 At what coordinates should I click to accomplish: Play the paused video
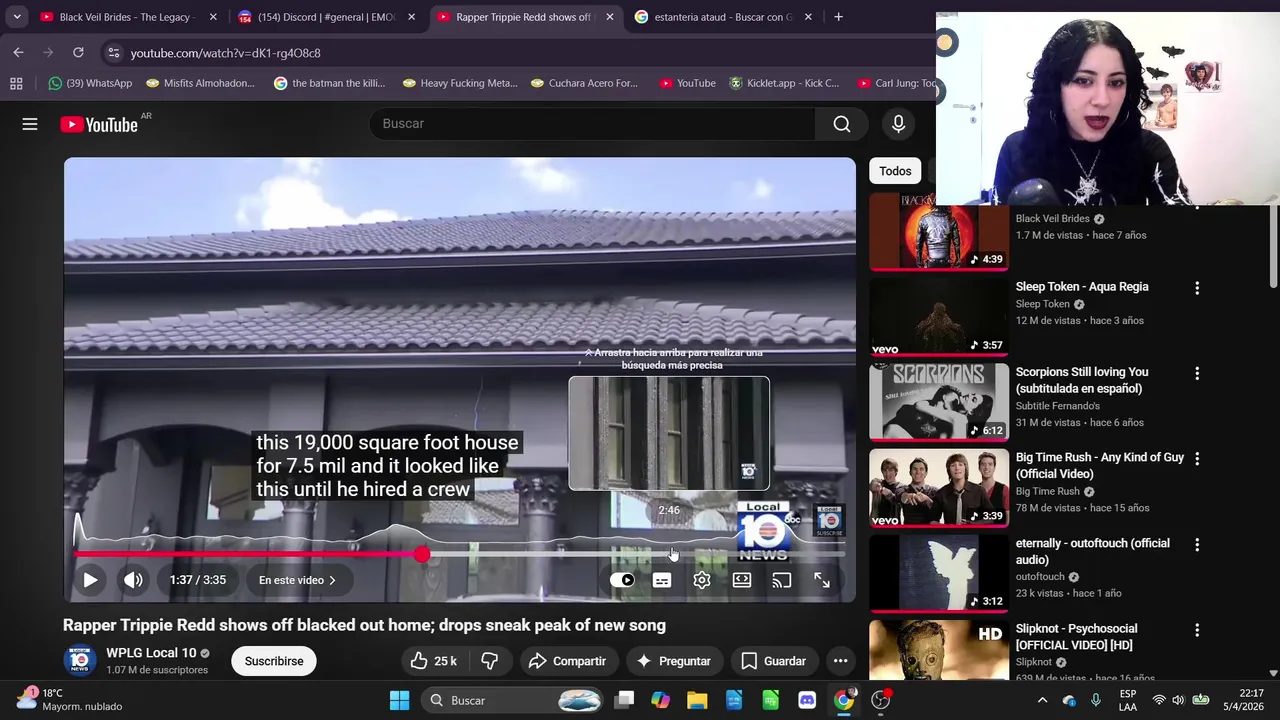pos(90,580)
